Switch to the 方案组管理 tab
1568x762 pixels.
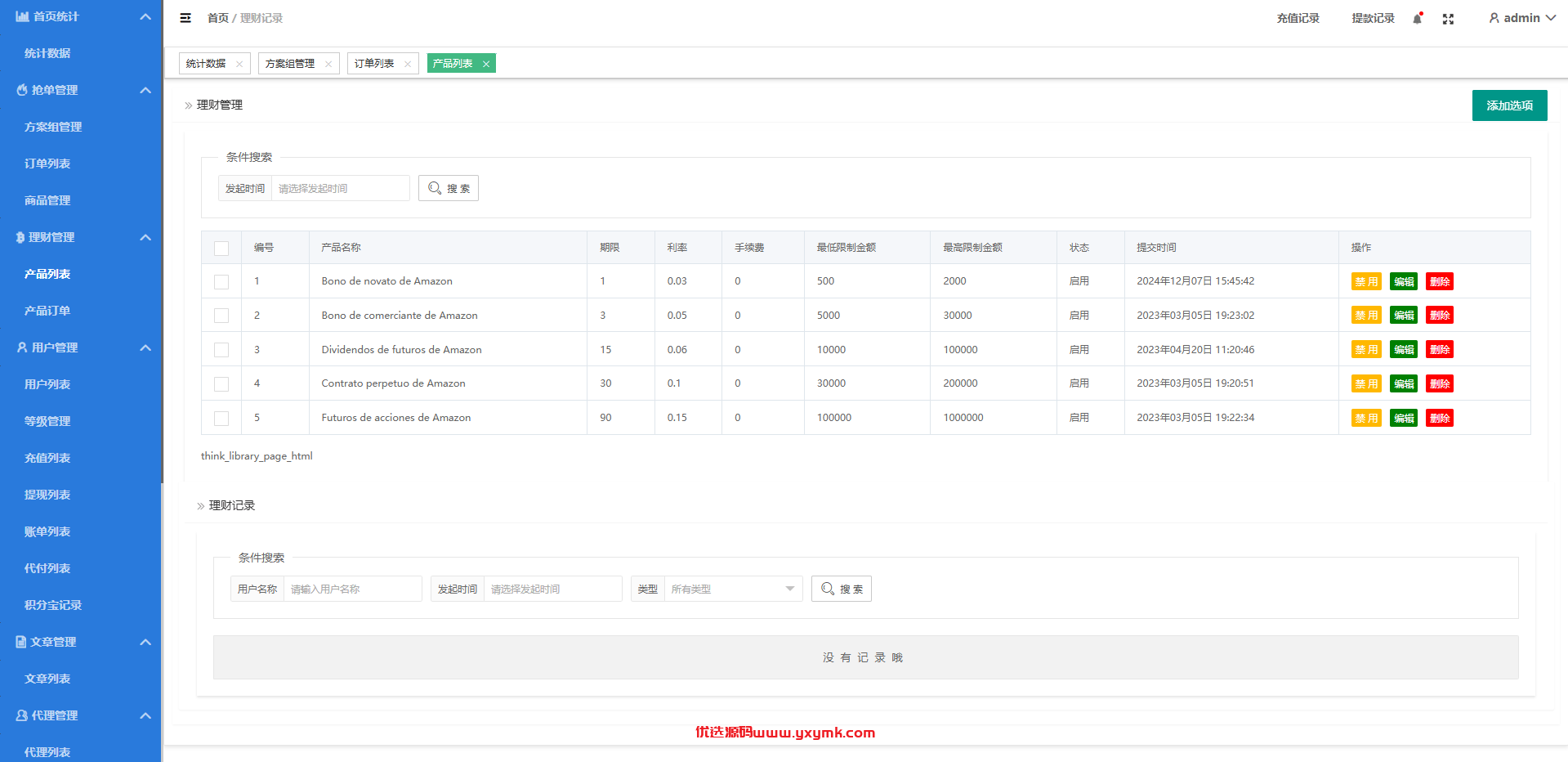(x=290, y=64)
